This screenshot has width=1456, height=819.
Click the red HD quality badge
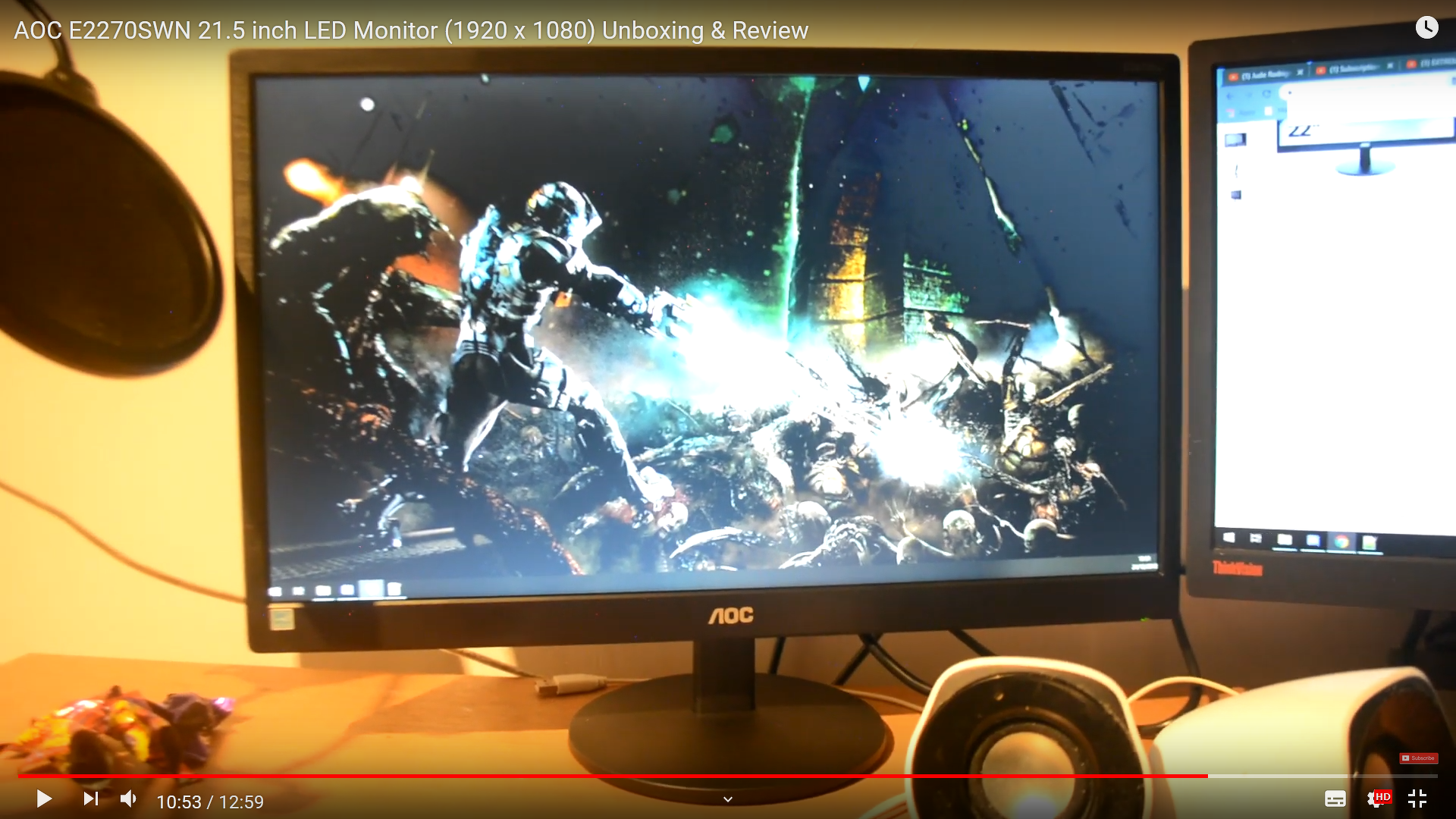coord(1383,796)
